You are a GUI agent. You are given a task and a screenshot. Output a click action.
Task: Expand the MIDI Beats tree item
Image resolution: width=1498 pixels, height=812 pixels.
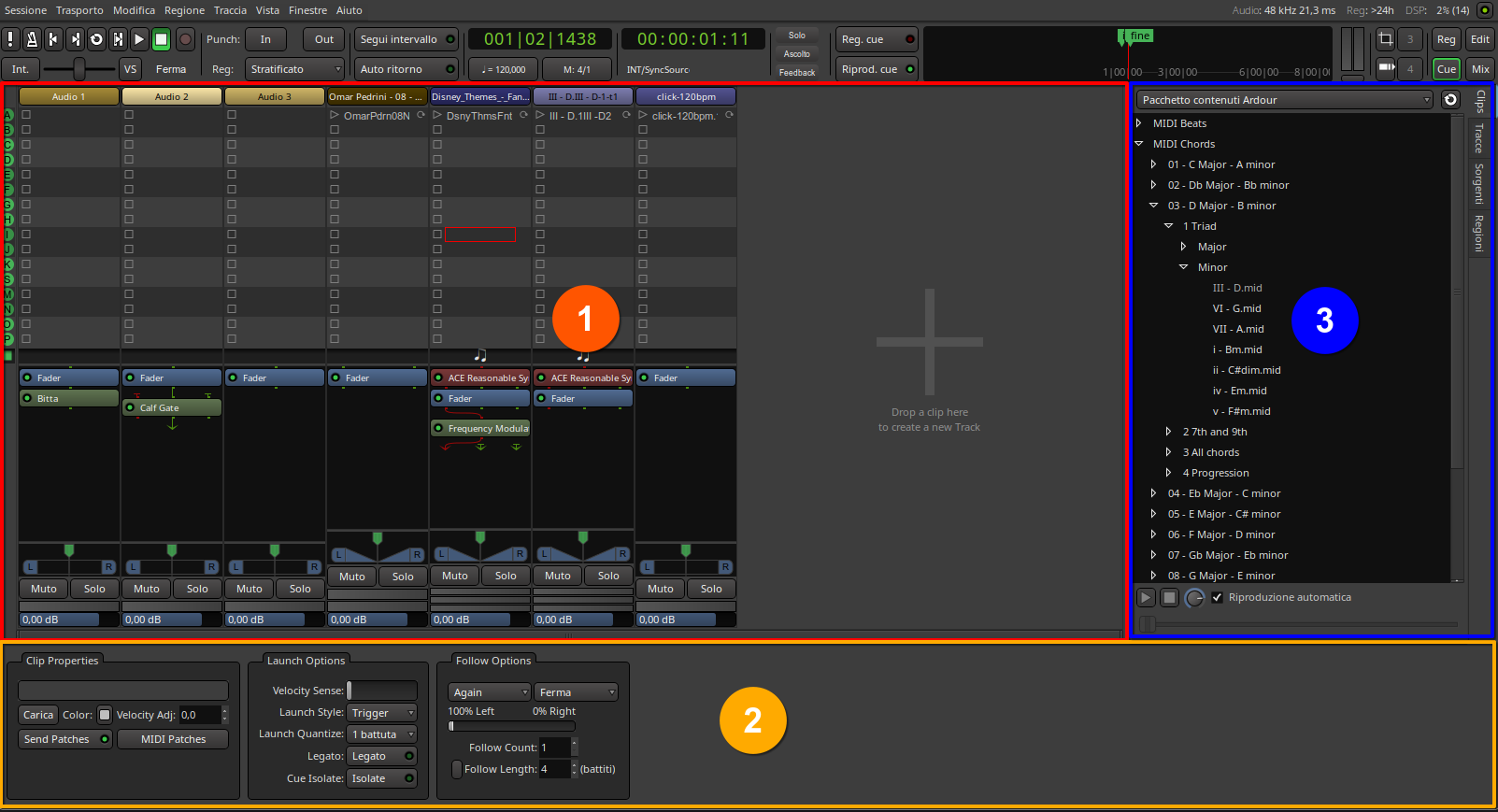point(1139,123)
